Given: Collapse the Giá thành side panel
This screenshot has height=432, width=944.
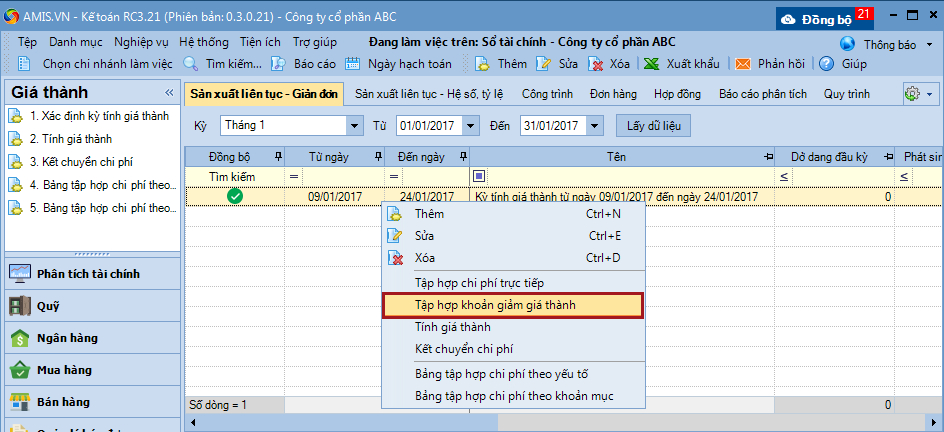Looking at the screenshot, I should point(169,92).
